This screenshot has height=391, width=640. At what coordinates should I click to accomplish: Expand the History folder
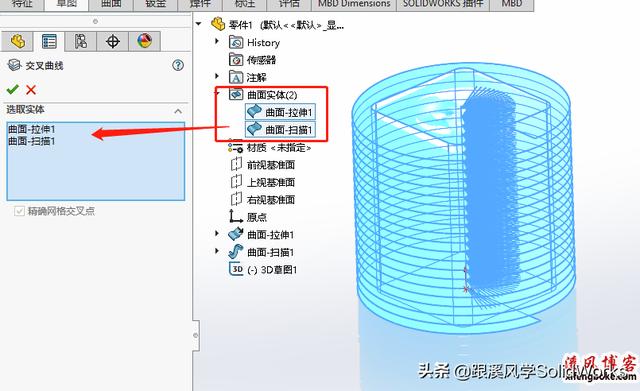click(x=217, y=42)
